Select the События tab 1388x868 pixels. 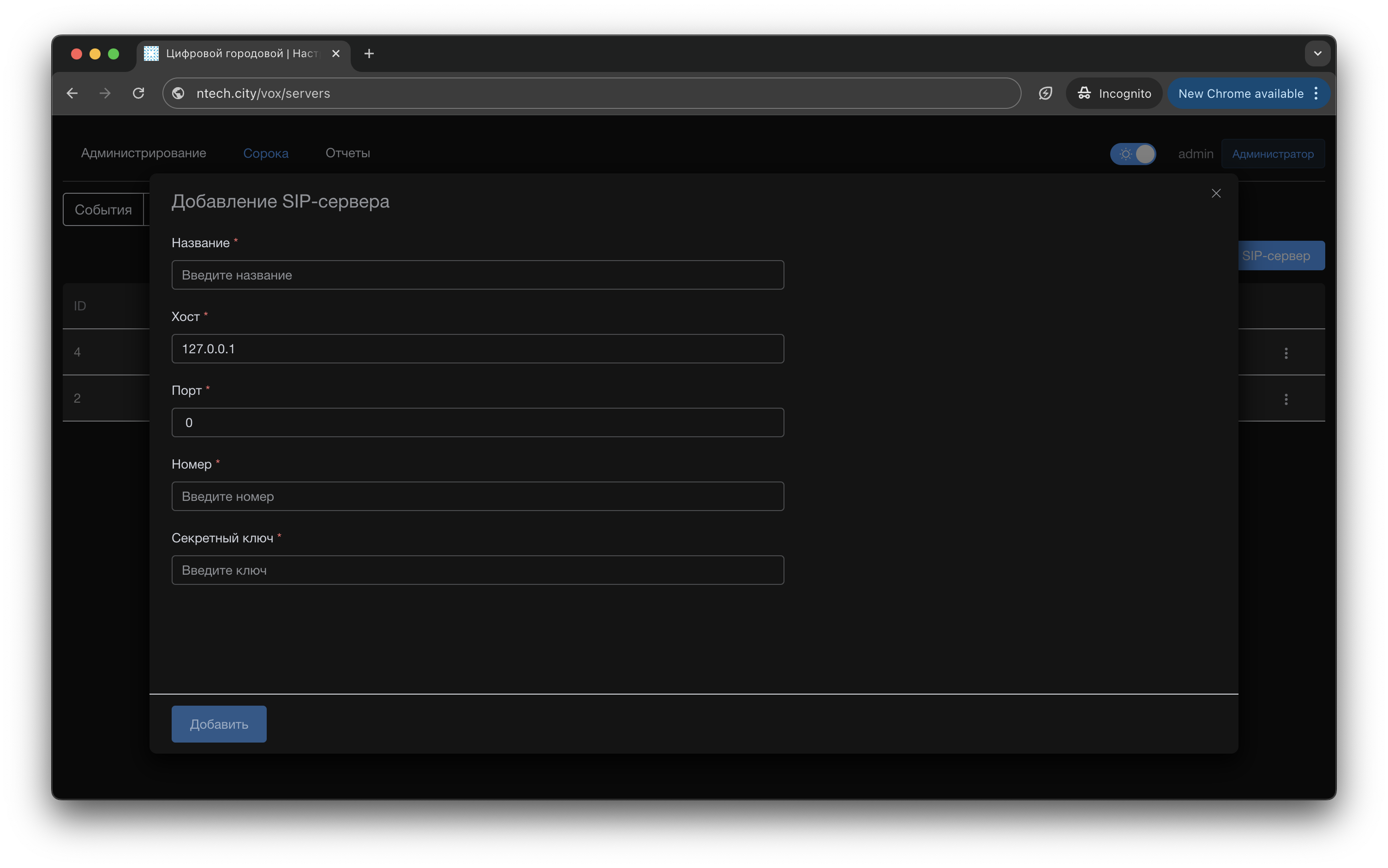pyautogui.click(x=103, y=209)
